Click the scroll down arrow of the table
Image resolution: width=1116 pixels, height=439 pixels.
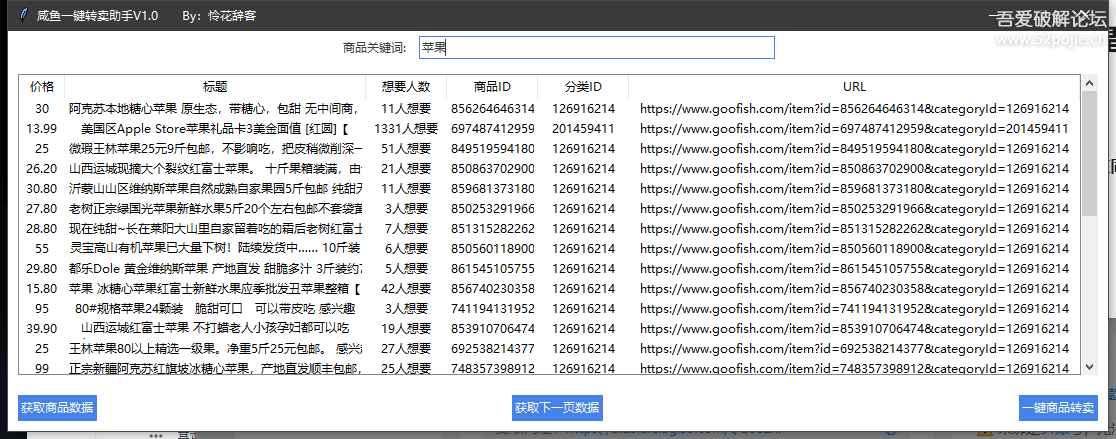[x=1088, y=367]
